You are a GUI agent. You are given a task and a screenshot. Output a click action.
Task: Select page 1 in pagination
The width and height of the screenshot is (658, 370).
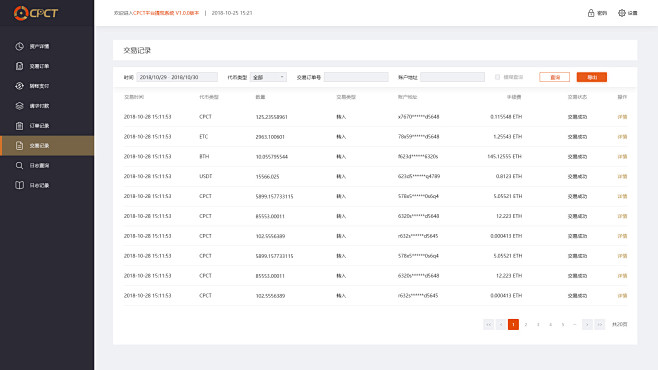pyautogui.click(x=513, y=324)
